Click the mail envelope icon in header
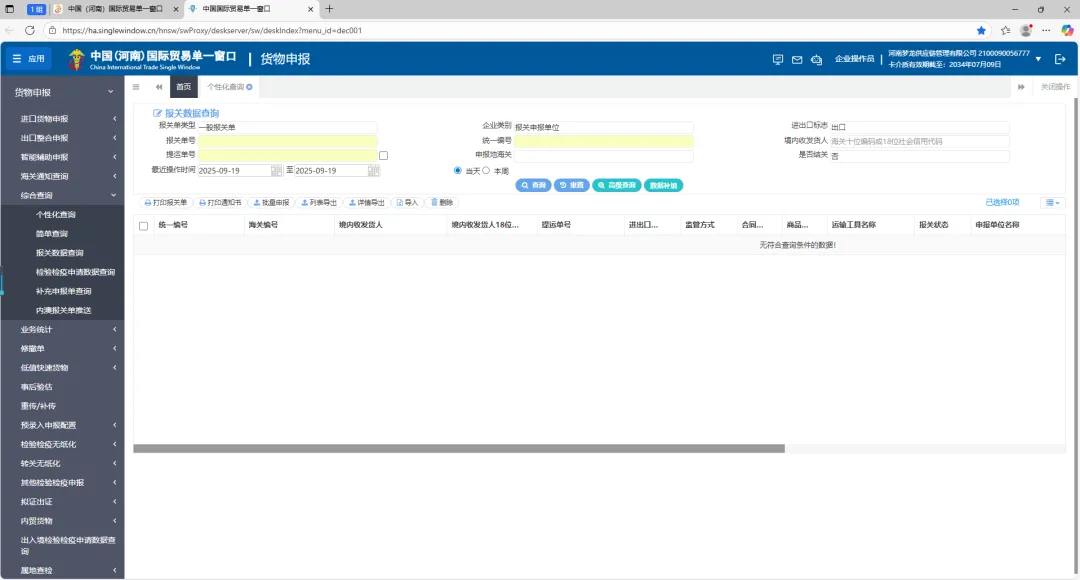 pos(797,59)
